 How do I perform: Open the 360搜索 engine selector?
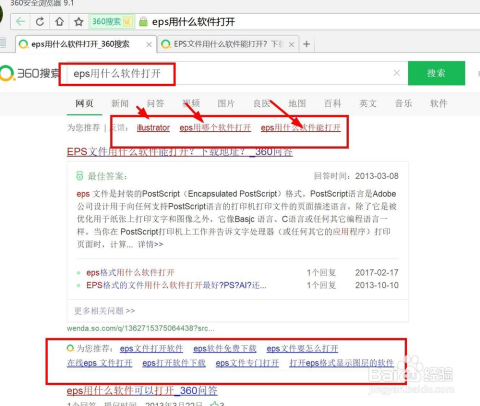[x=112, y=22]
